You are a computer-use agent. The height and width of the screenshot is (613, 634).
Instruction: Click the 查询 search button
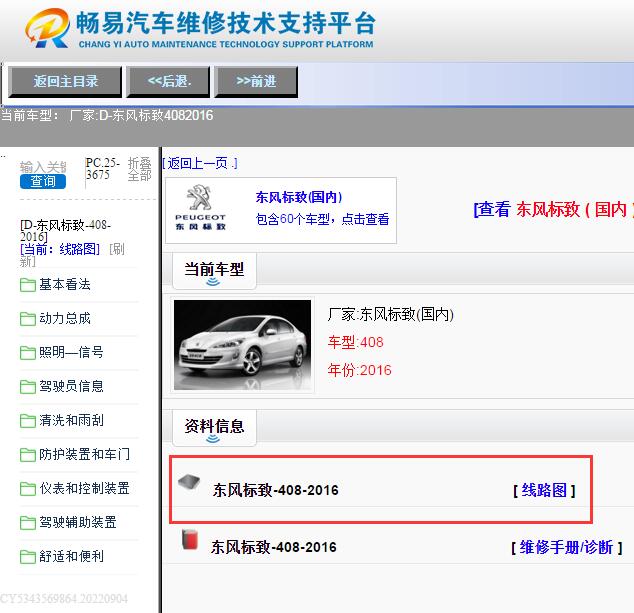pos(43,181)
